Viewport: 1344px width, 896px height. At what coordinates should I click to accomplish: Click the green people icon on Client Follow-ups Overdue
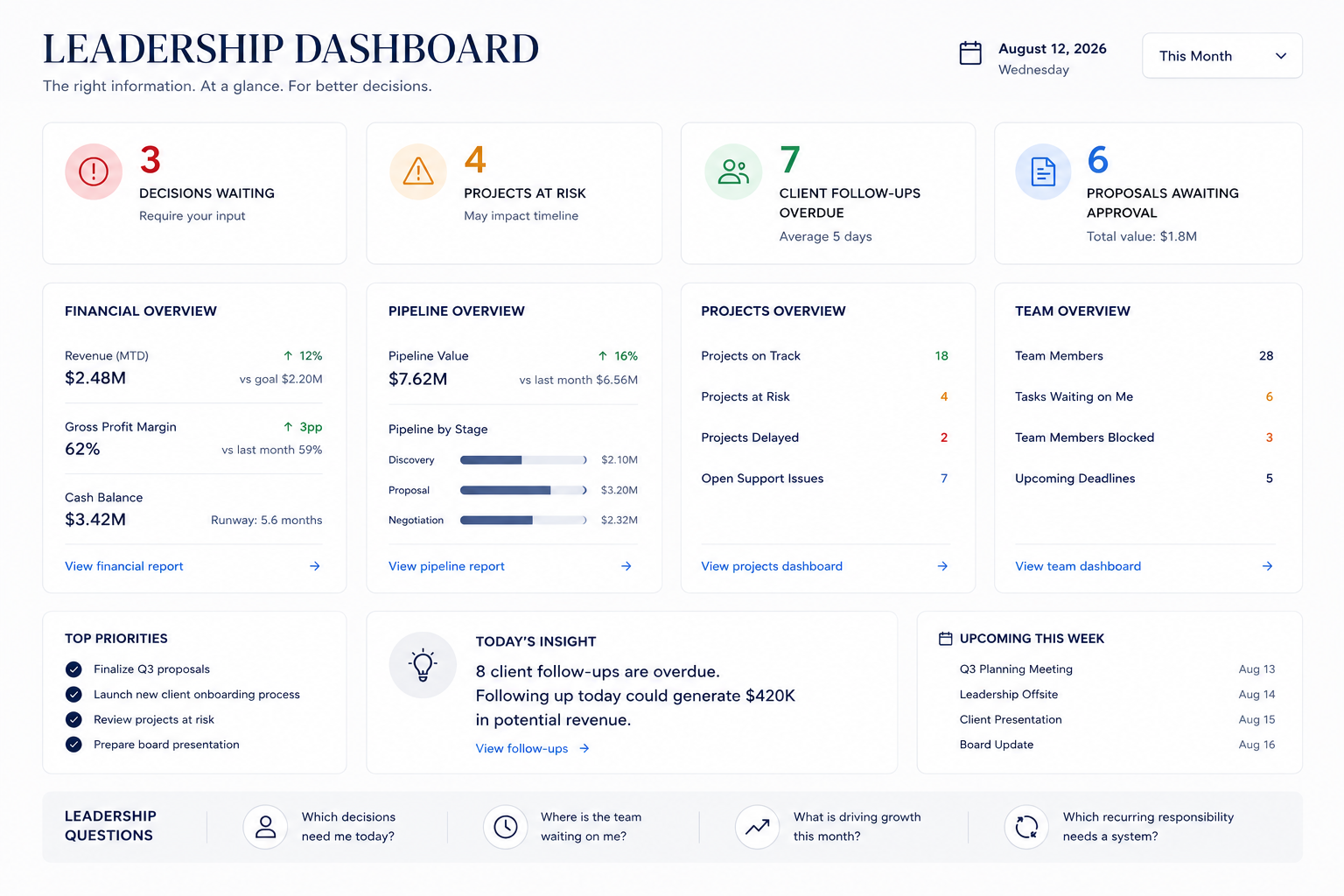(x=733, y=171)
